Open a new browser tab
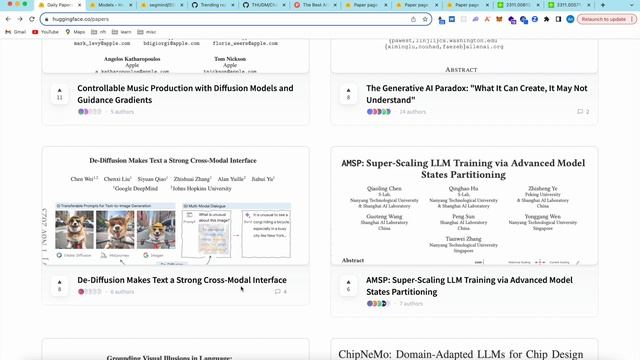Image resolution: width=640 pixels, height=360 pixels. click(603, 5)
